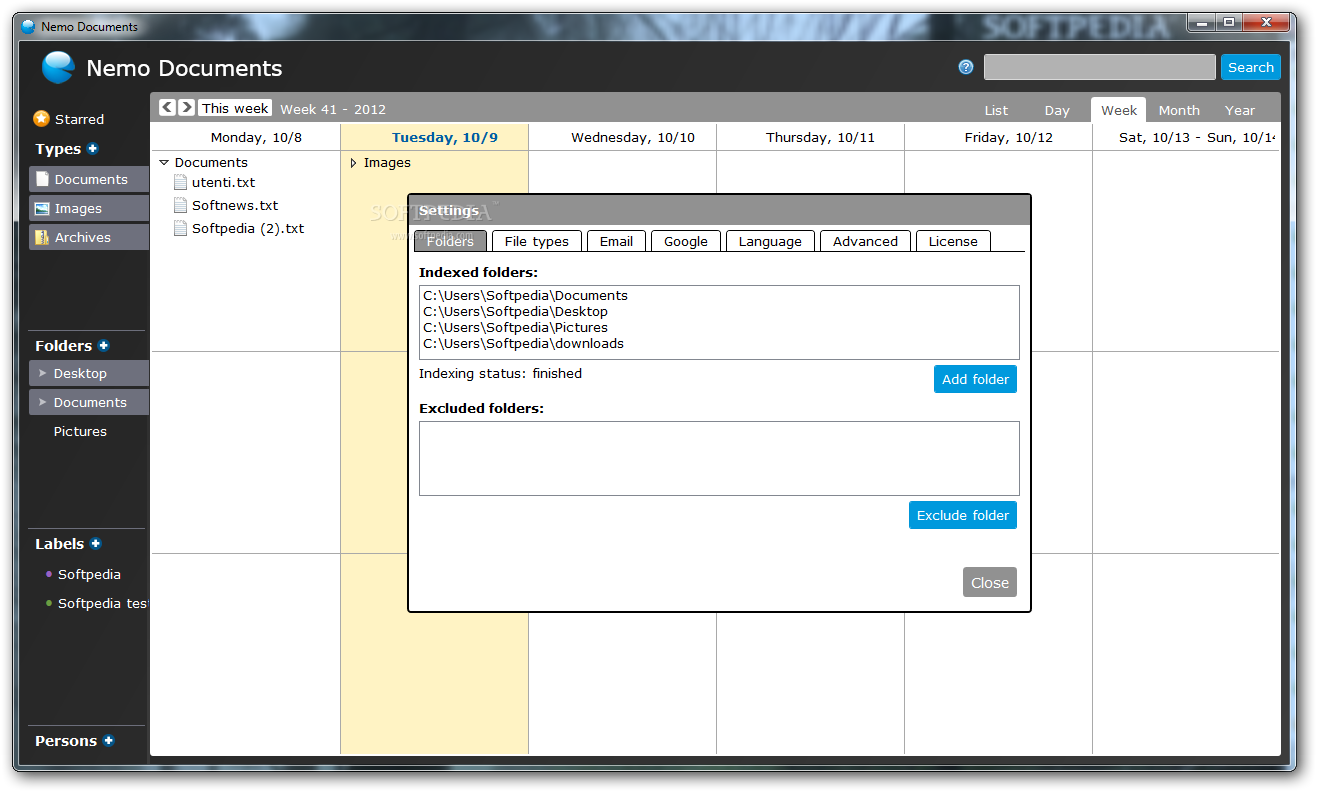Jump to This week
The image size is (1317, 792).
235,108
